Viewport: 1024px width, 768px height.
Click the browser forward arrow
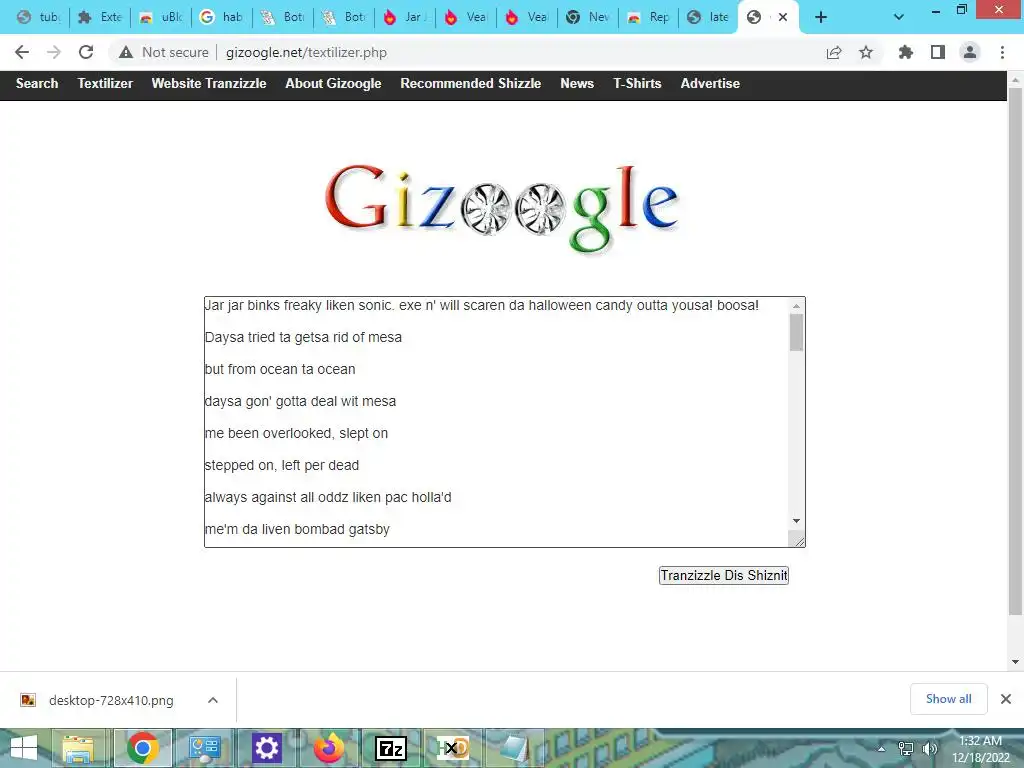54,52
